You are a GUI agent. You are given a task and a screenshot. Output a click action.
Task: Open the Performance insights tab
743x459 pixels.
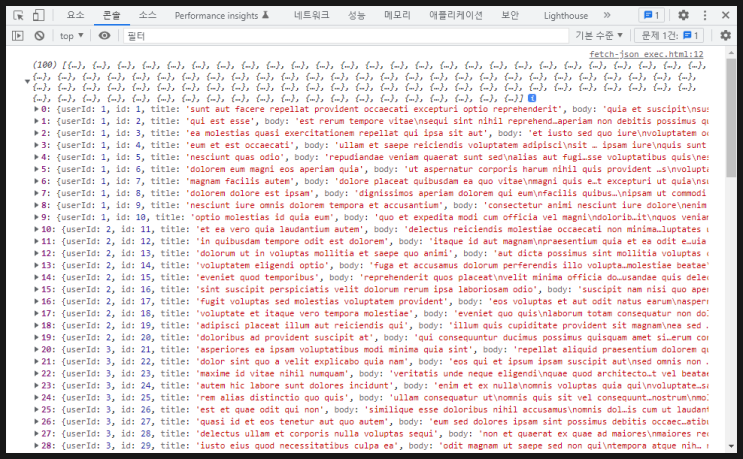pos(221,16)
